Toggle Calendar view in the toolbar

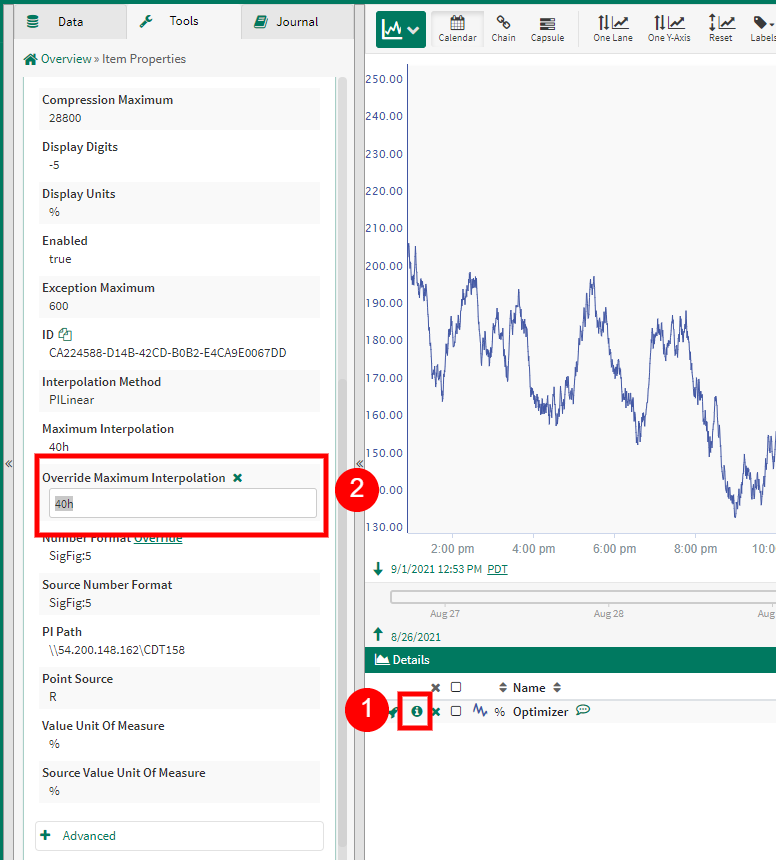458,28
